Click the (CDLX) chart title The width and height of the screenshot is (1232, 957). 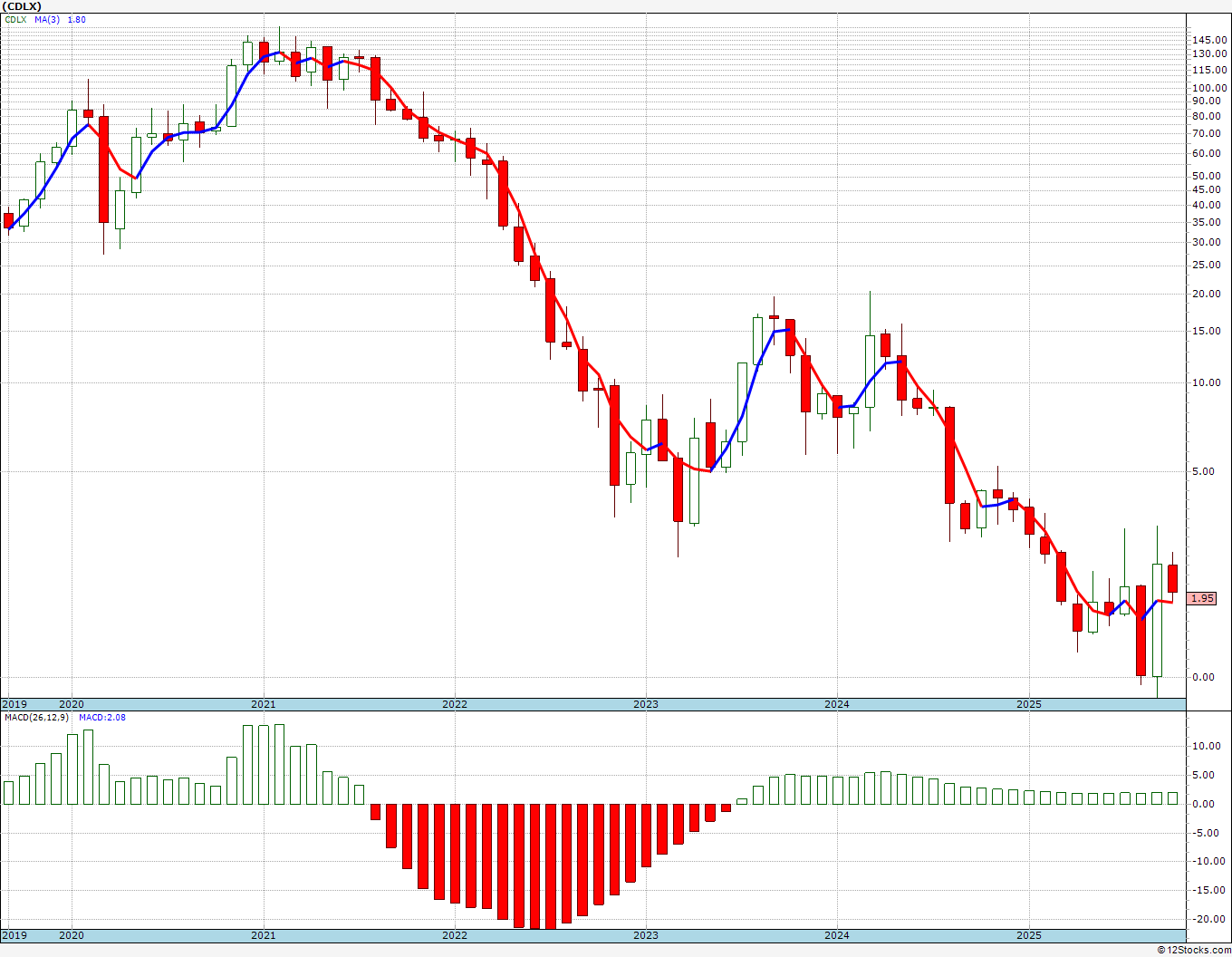[22, 6]
